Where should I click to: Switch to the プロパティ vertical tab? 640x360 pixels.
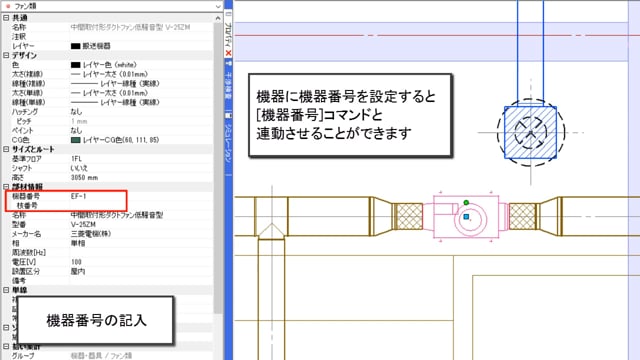228,35
